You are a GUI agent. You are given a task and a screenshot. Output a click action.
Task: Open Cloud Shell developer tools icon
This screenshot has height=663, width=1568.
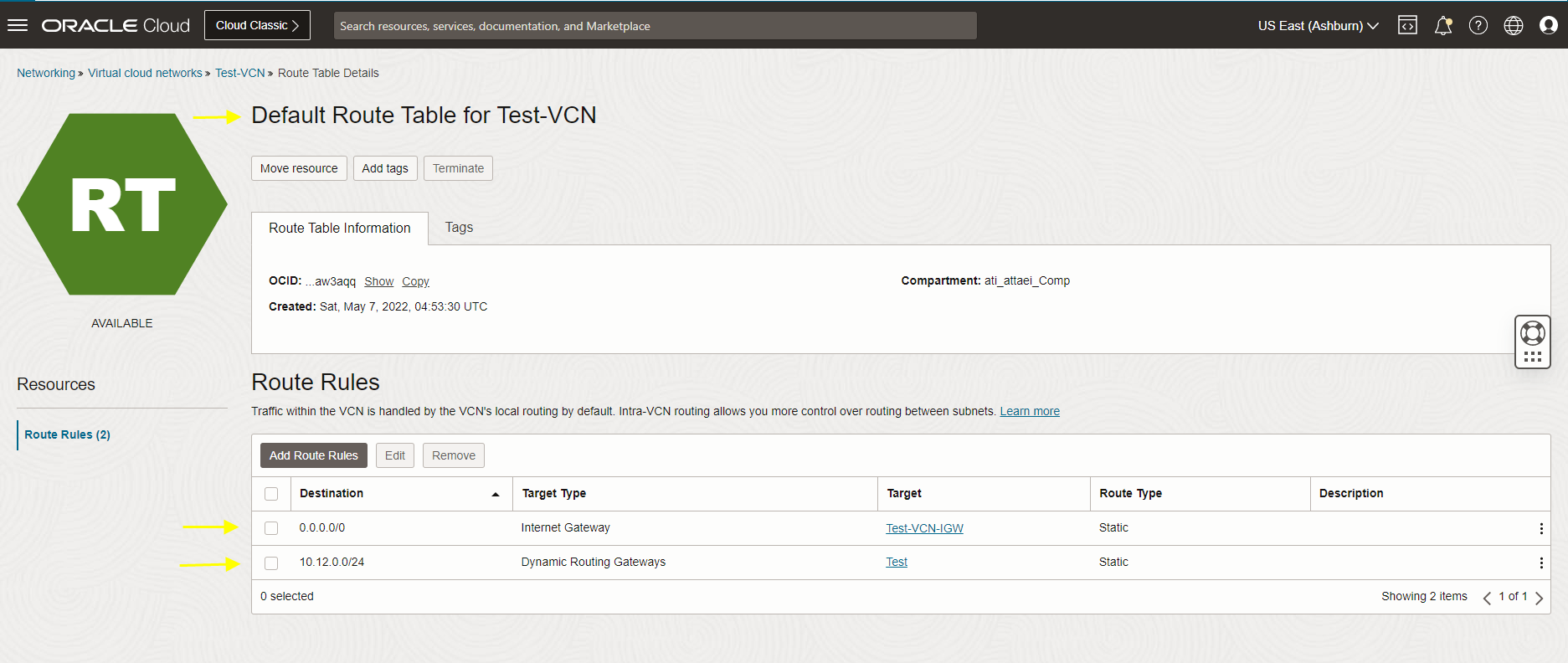(1407, 26)
